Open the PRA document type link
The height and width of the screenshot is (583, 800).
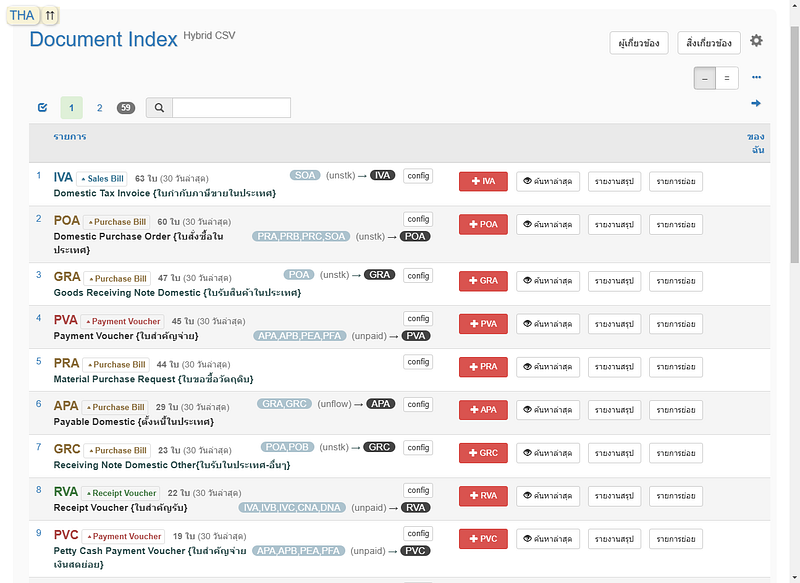click(x=66, y=363)
